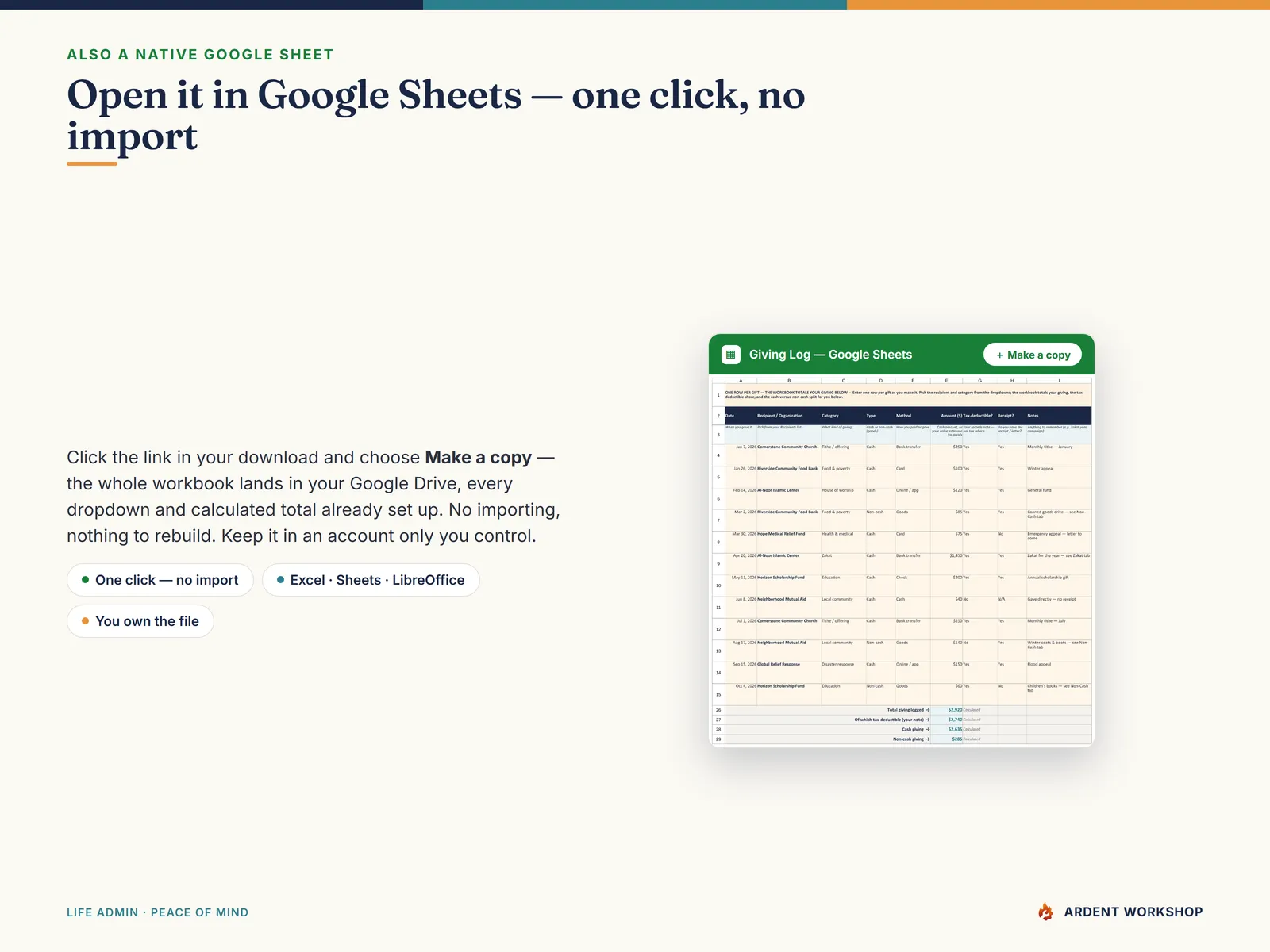
Task: Click the 'Total giving logged' label
Action: (908, 710)
